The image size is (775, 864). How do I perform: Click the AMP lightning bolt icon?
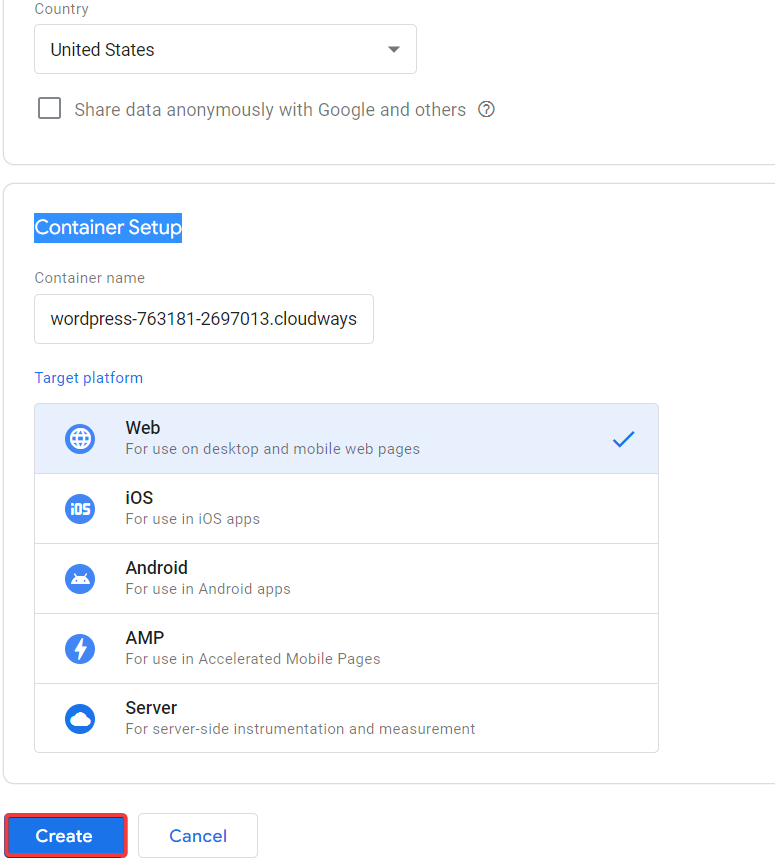click(80, 648)
